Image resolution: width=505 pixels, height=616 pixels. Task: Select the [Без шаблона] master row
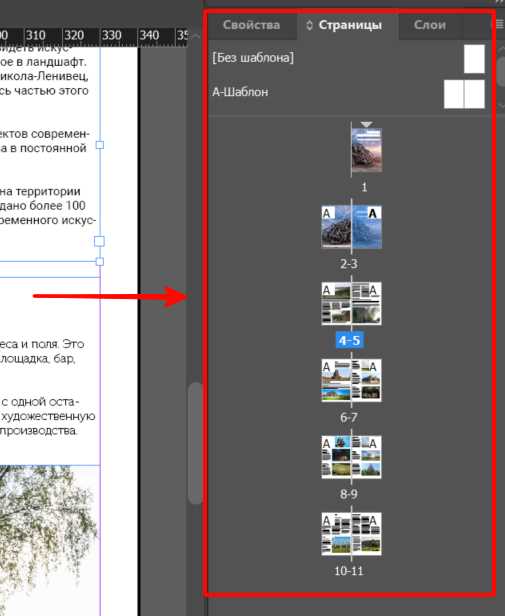pos(348,58)
